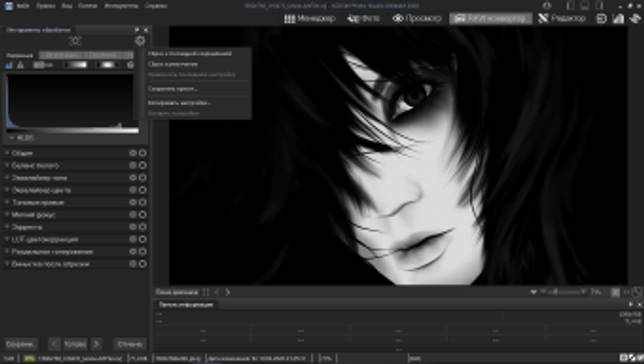Toggle the Баланс белого group with its left circle
The width and height of the screenshot is (644, 364).
(x=133, y=165)
